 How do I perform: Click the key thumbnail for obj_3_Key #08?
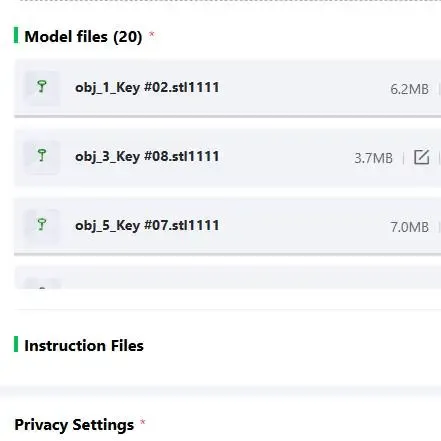coord(42,157)
